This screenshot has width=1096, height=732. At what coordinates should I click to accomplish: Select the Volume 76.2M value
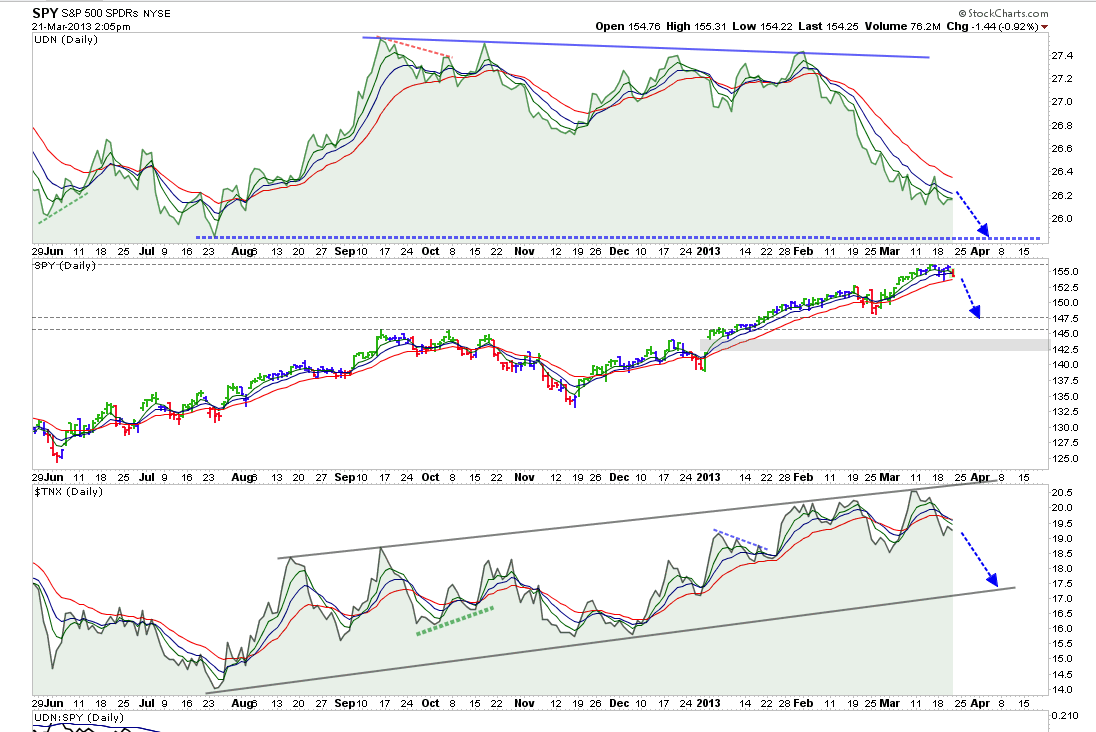[x=925, y=26]
